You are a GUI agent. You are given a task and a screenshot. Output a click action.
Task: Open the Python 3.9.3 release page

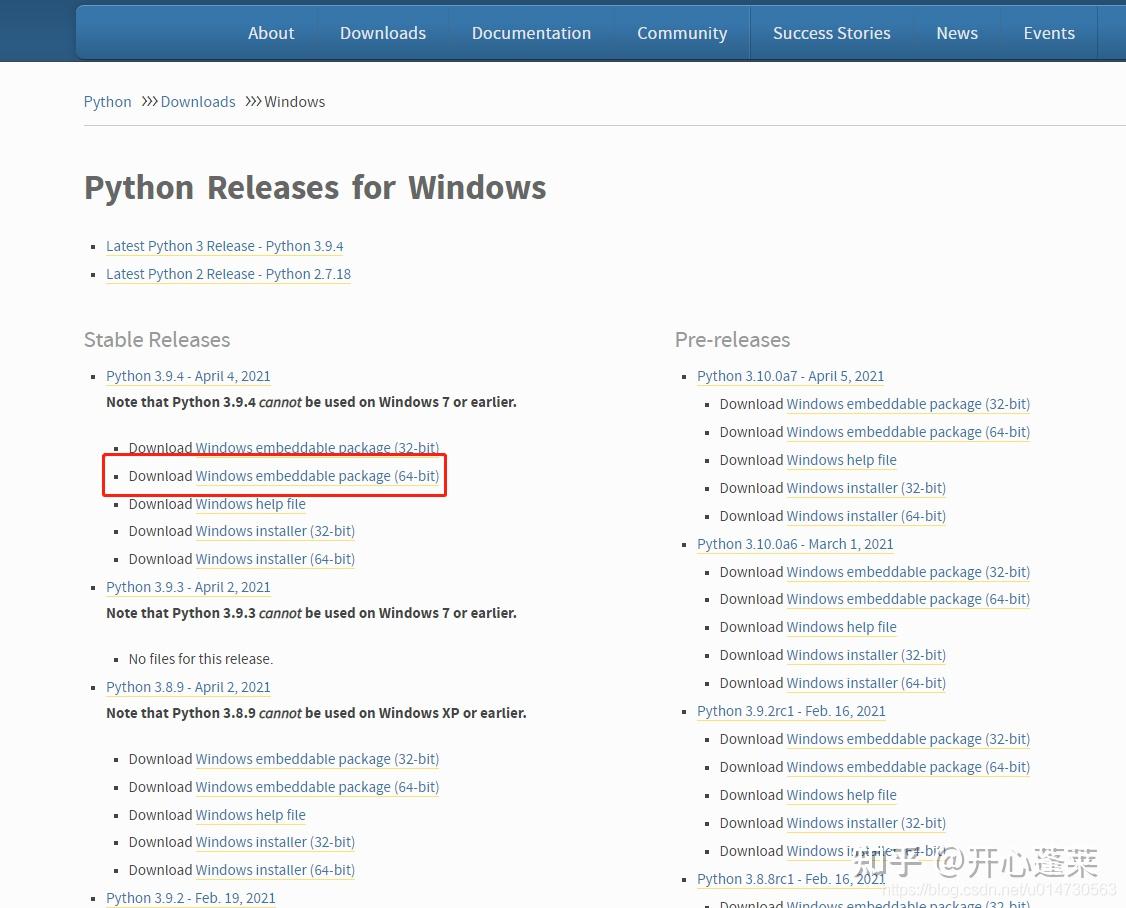[x=188, y=587]
